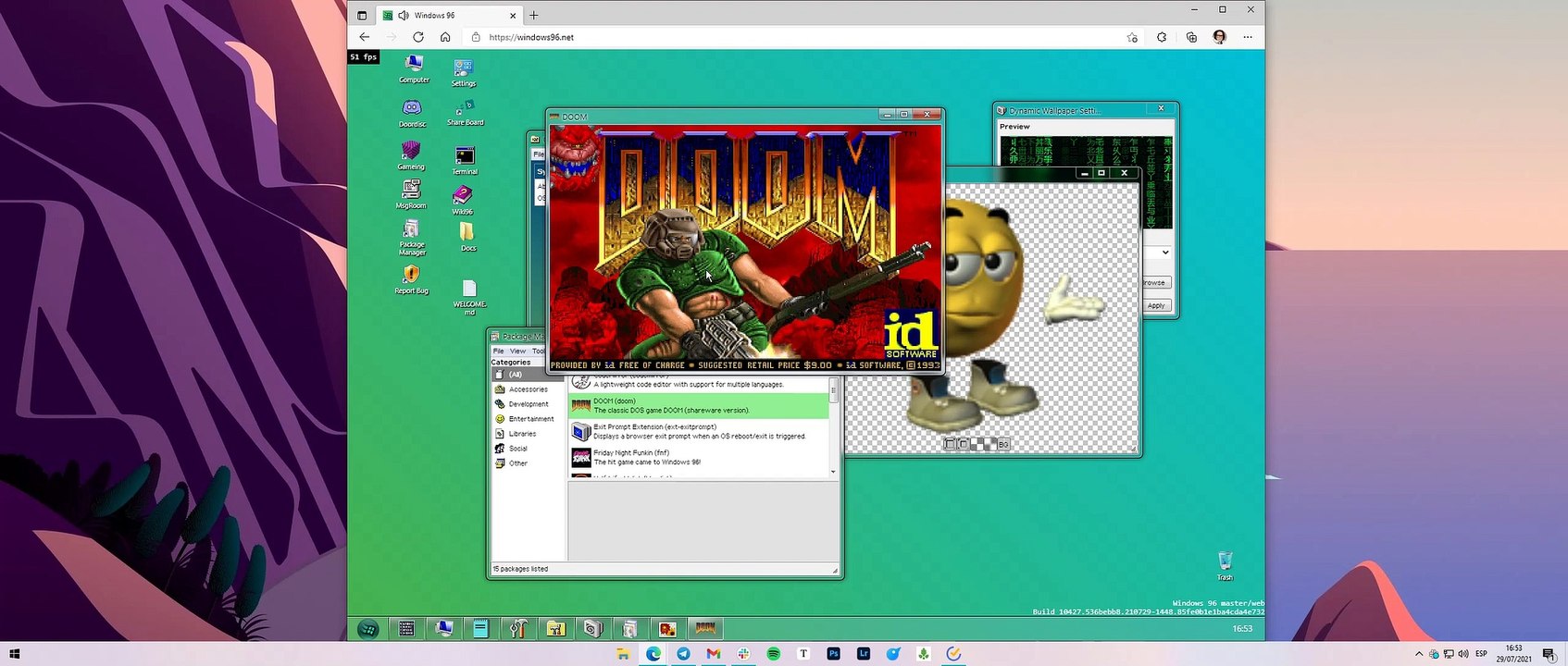The height and width of the screenshot is (666, 1568).
Task: Click scroll-down arrow in package list
Action: [x=833, y=472]
